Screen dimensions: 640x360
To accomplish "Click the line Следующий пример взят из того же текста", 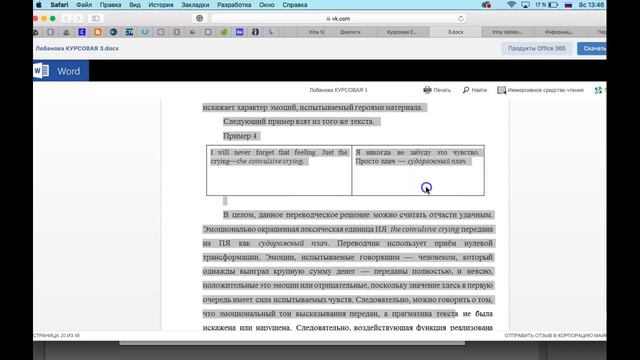I will click(x=299, y=121).
